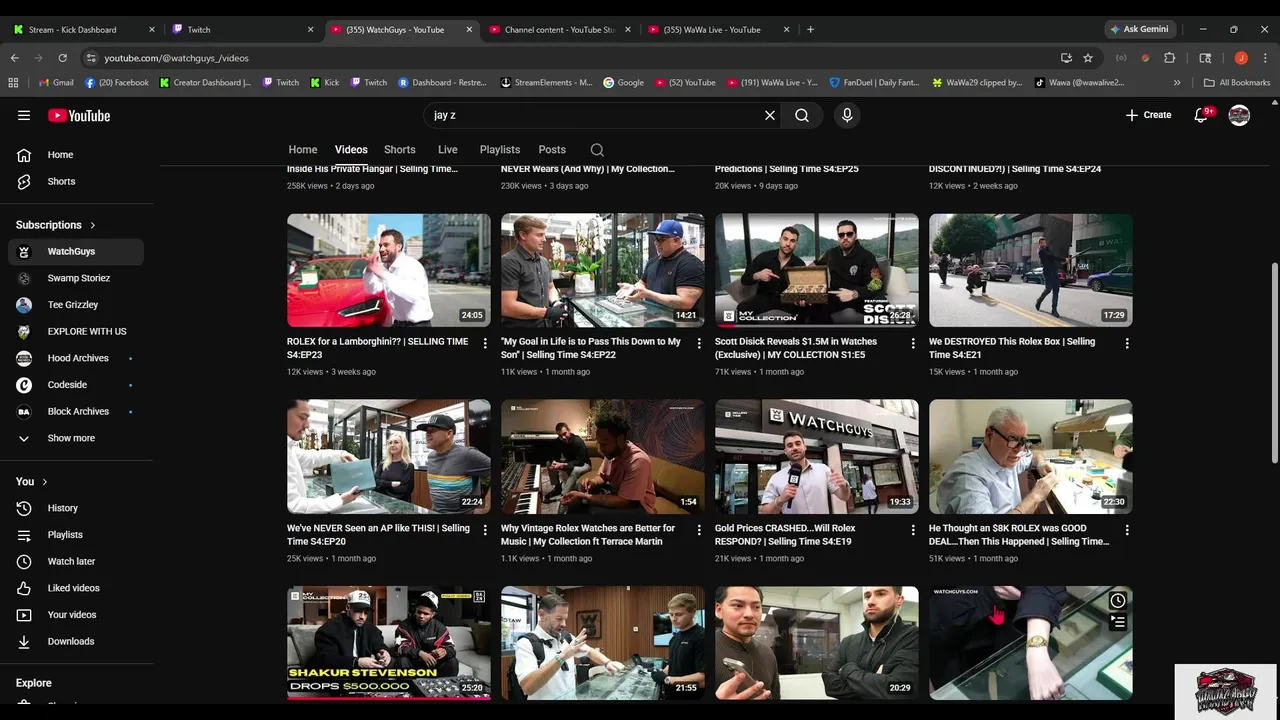Open Downloads in the sidebar

[76, 641]
